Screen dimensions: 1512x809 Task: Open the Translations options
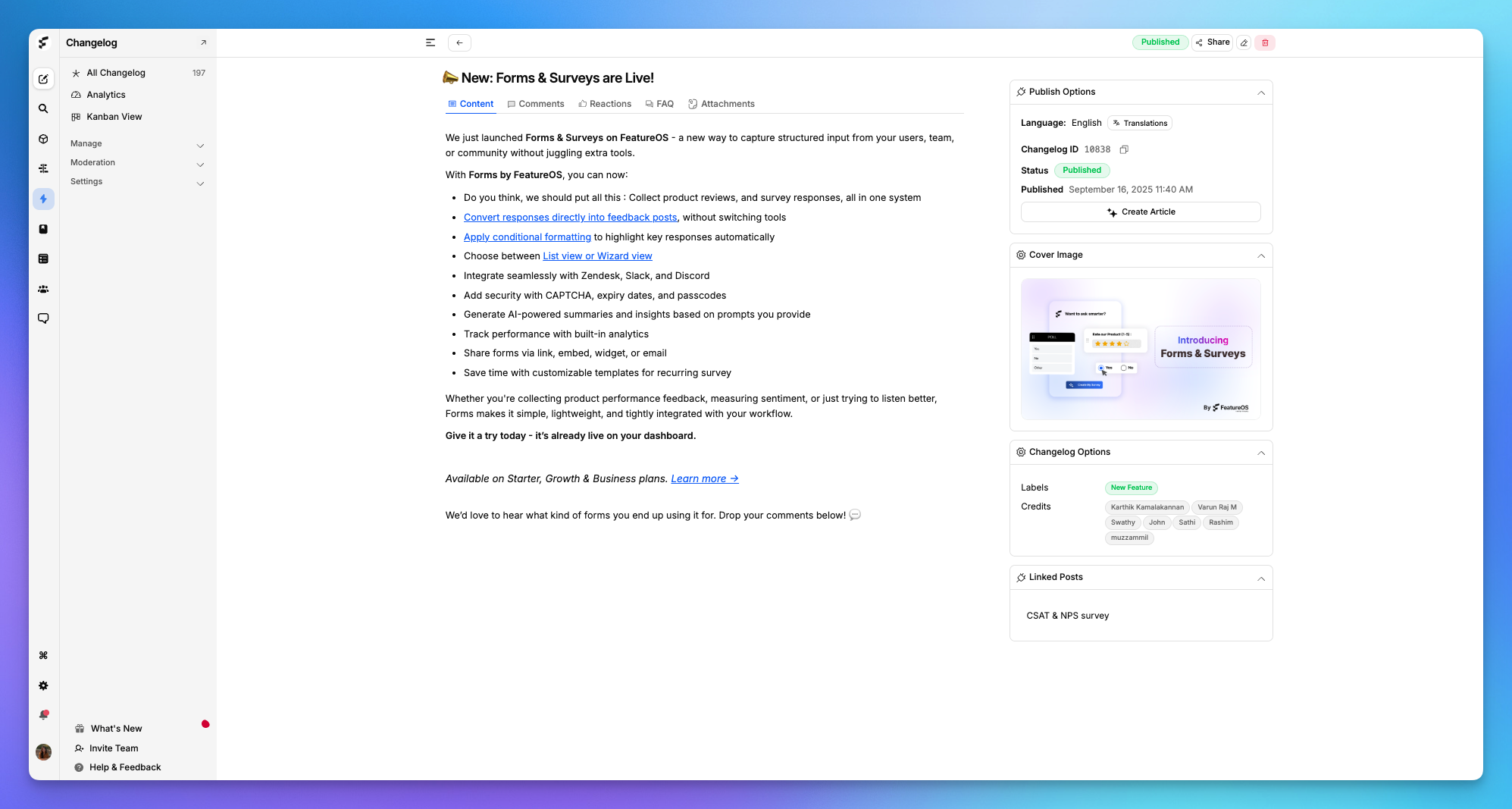(1140, 123)
